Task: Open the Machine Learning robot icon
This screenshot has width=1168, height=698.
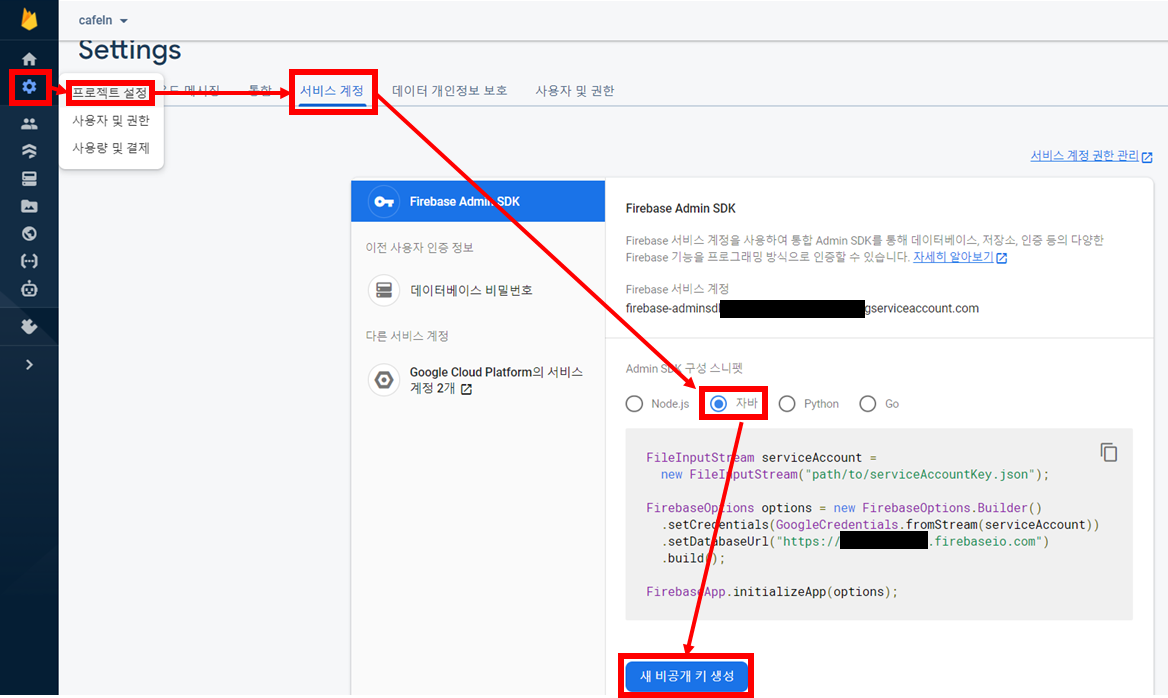Action: click(29, 289)
